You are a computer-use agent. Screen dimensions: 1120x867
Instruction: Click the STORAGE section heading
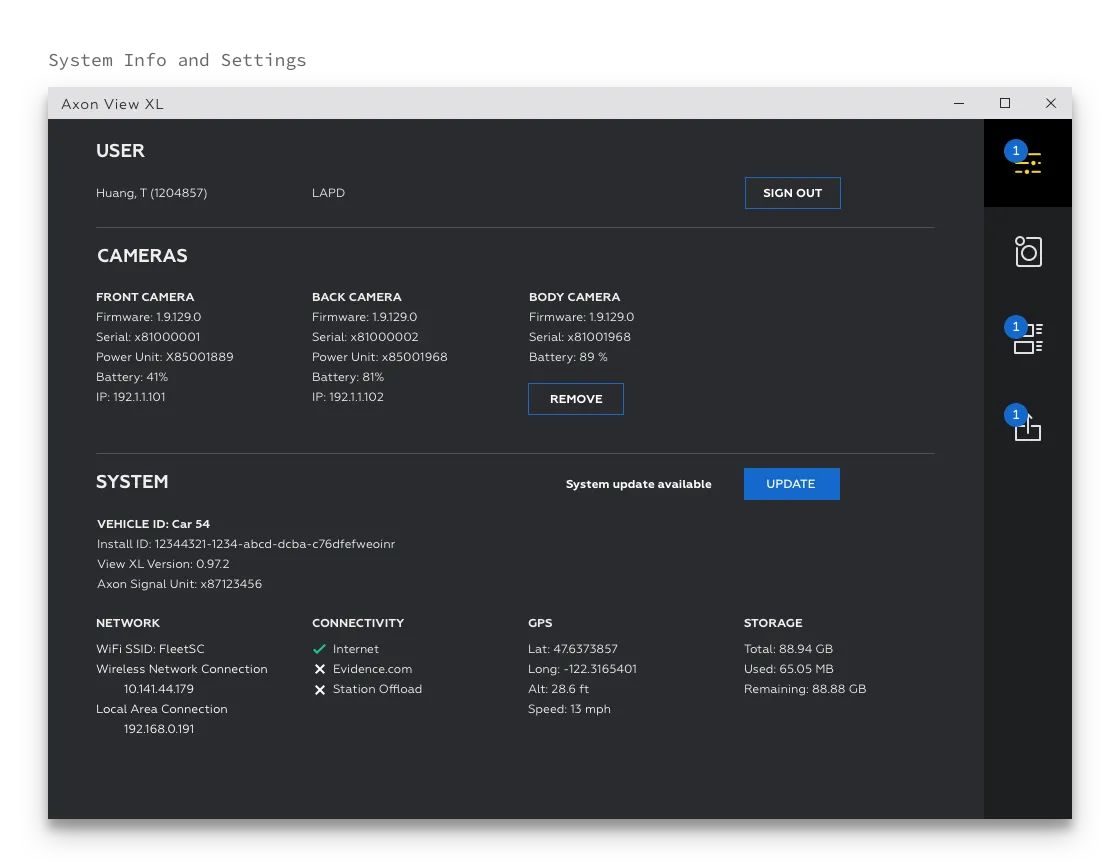tap(773, 623)
